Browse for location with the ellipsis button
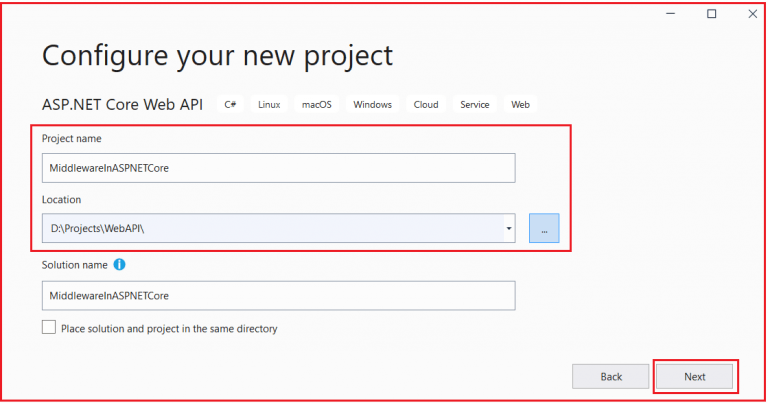Viewport: 768px width, 403px height. click(x=544, y=228)
